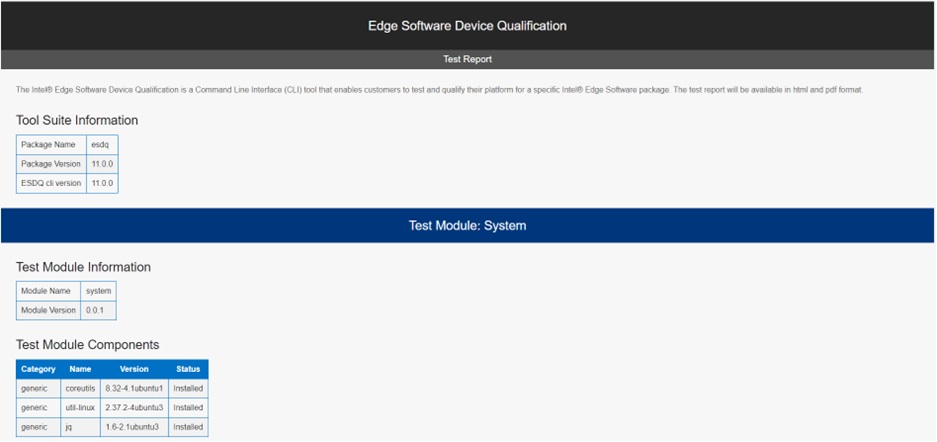Select the Module Name label cell

(x=48, y=291)
